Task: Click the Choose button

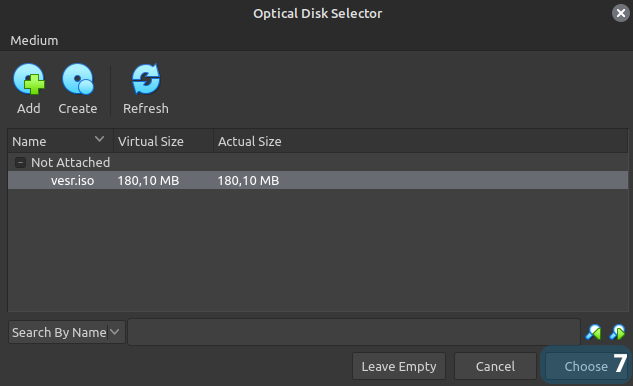Action: coord(586,366)
